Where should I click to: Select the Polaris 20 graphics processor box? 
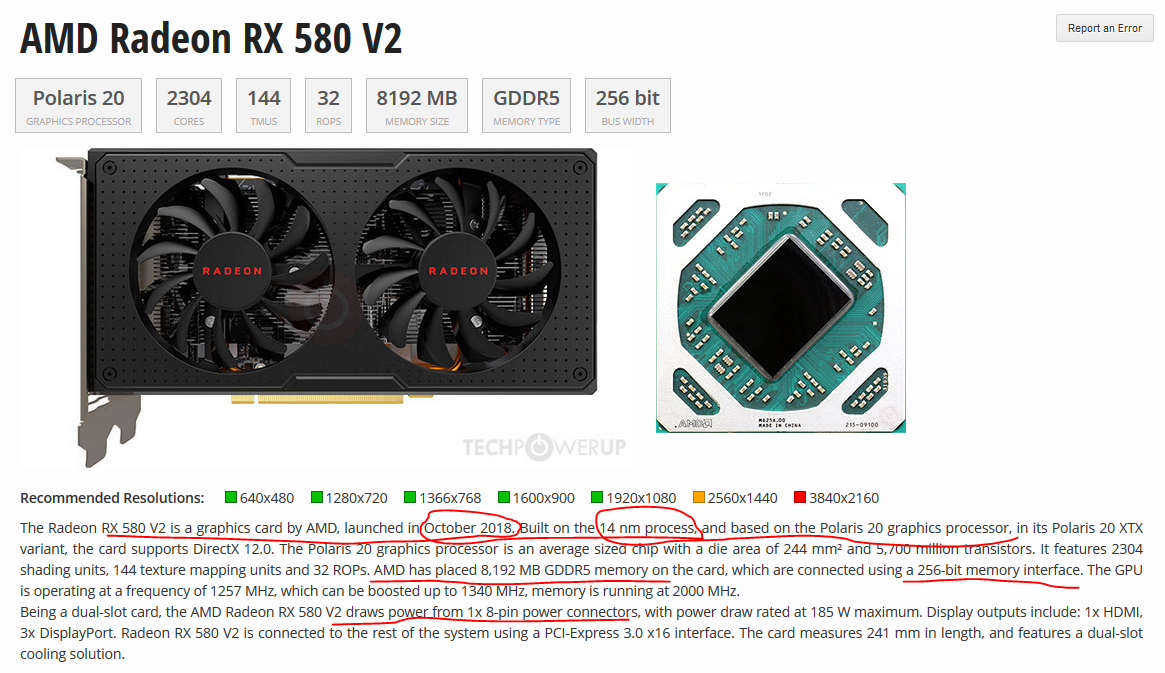coord(79,105)
